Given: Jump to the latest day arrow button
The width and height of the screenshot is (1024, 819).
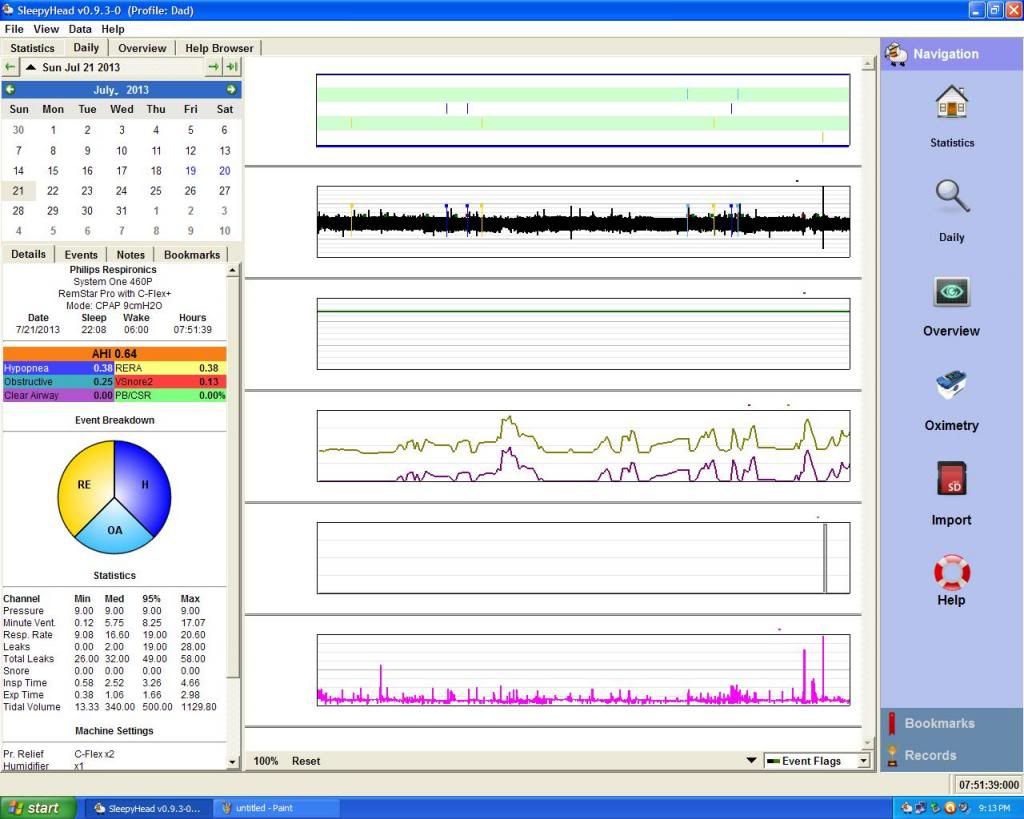Looking at the screenshot, I should tap(232, 67).
